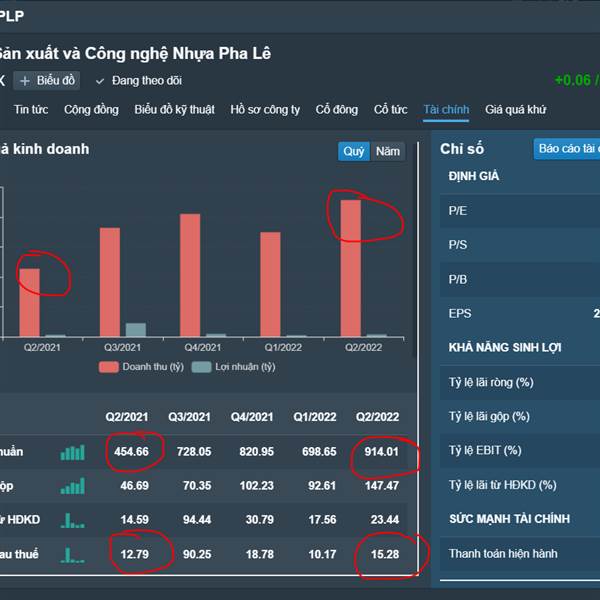600x600 pixels.
Task: Click the 46.69 table cell
Action: [x=134, y=486]
